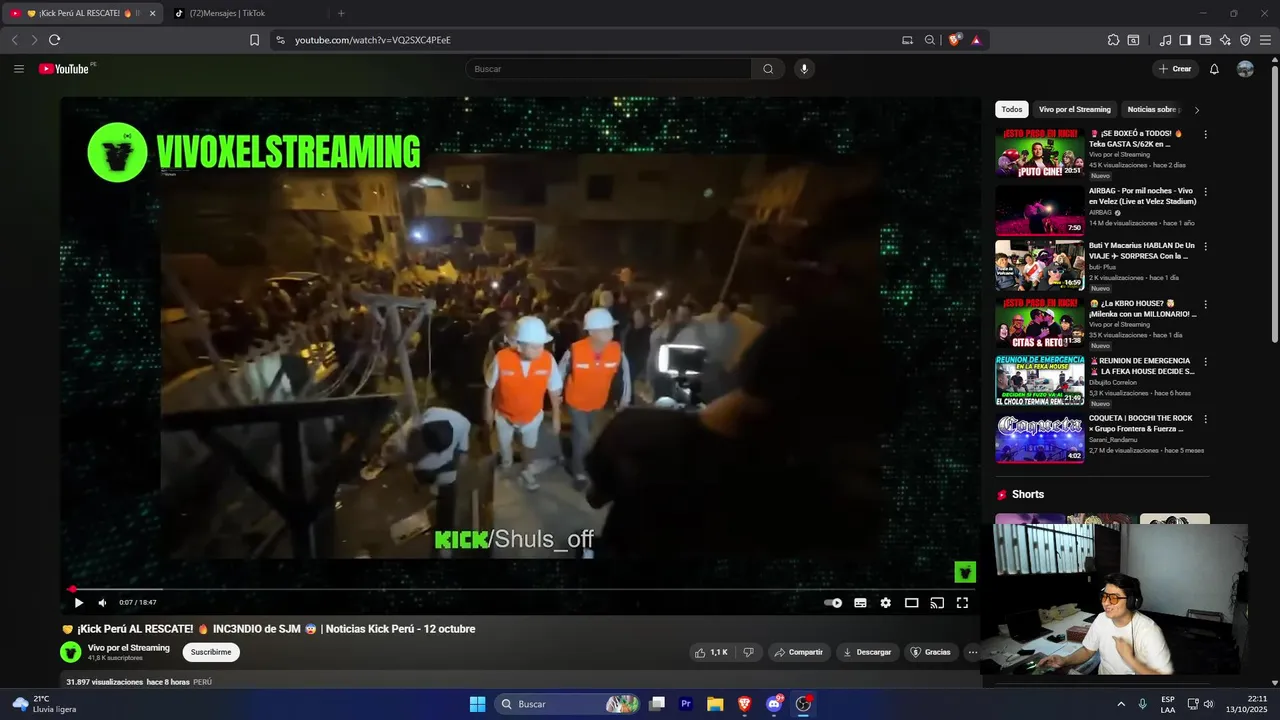Open the video player settings gear
Image resolution: width=1280 pixels, height=720 pixels.
[x=885, y=603]
